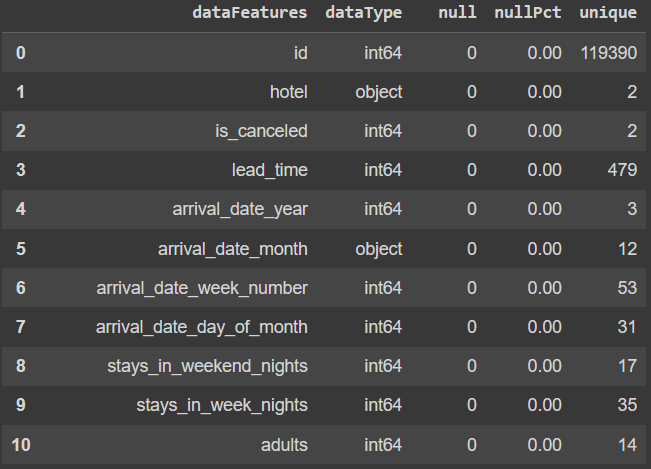Select the nullPct 0.00 in the lead_time row
Screen dimensions: 651x469
tap(544, 170)
